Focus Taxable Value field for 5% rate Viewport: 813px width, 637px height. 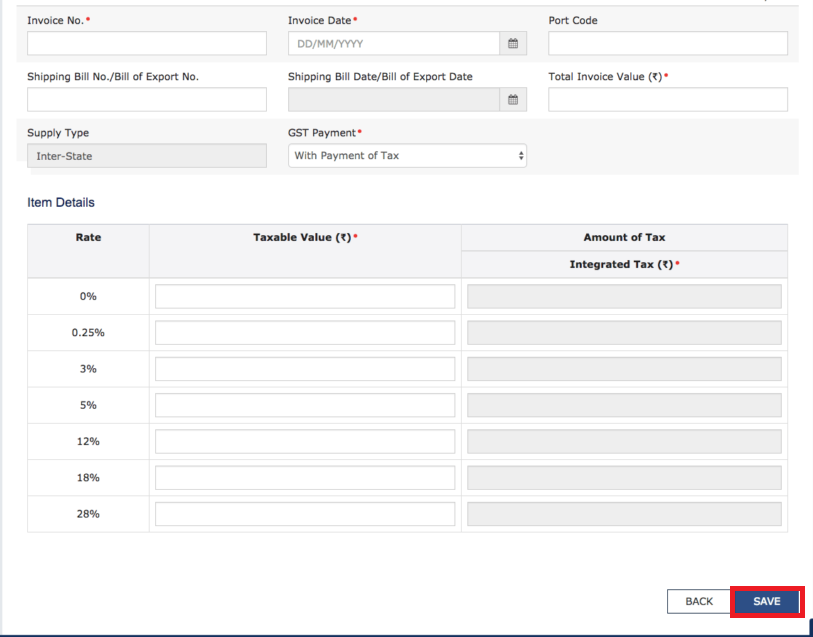(305, 405)
